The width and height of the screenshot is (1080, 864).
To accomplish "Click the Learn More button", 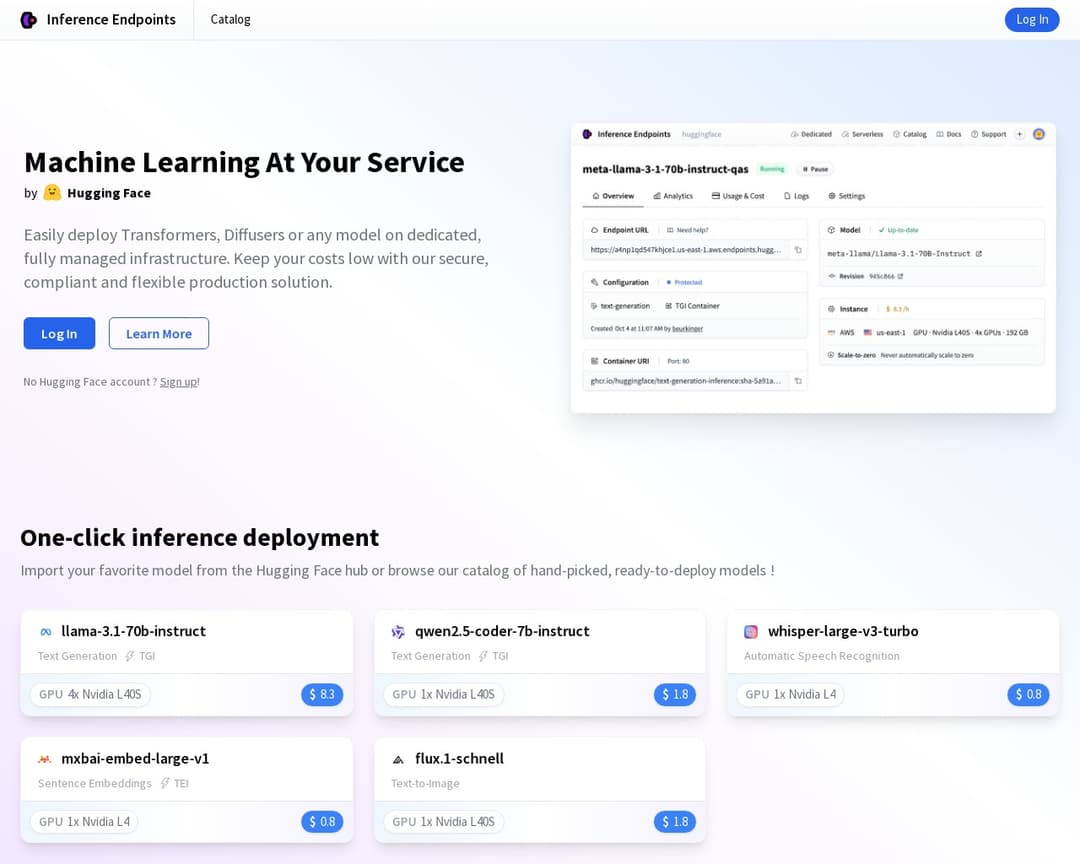I will (159, 333).
